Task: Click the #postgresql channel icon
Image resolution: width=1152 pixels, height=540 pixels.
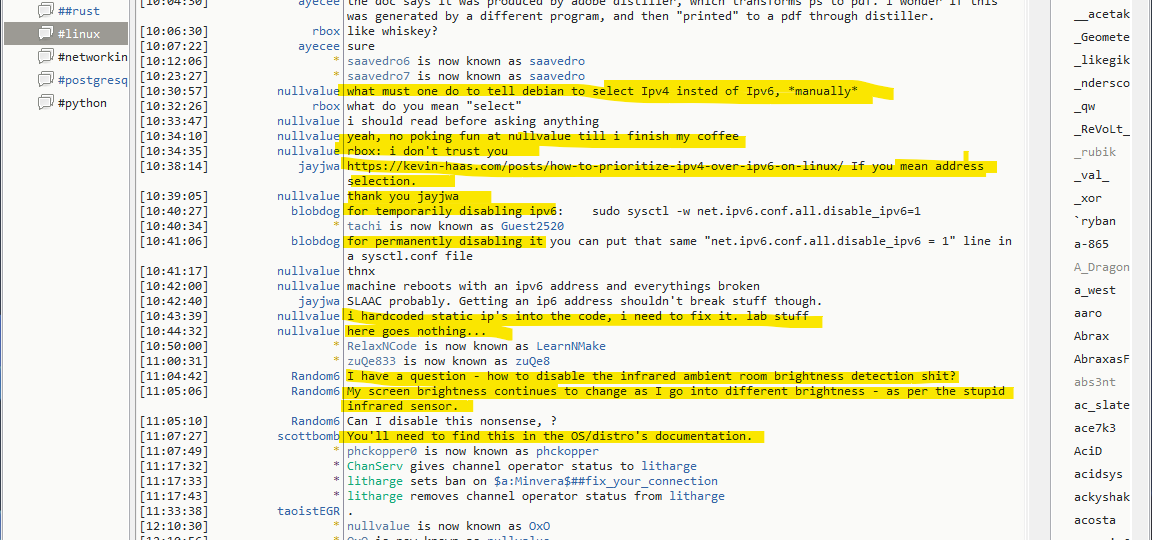Action: click(x=45, y=80)
